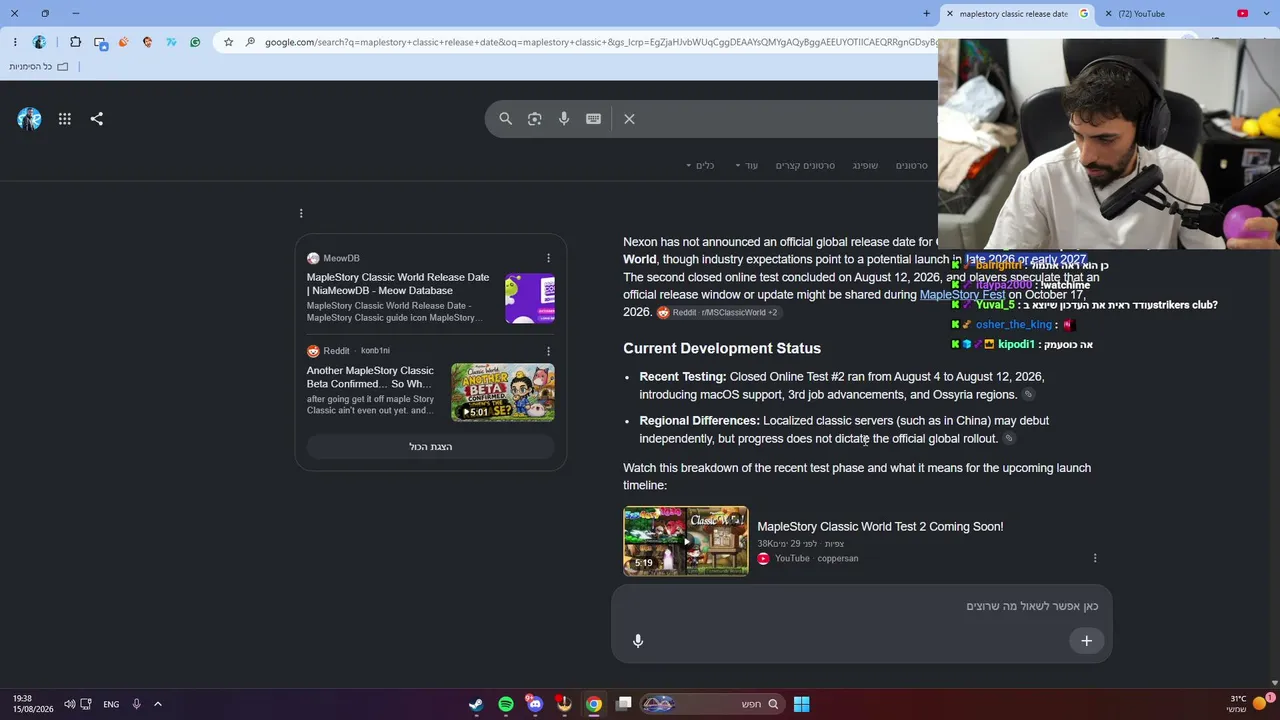
Task: Click the share icon on Google page
Action: coord(97,119)
